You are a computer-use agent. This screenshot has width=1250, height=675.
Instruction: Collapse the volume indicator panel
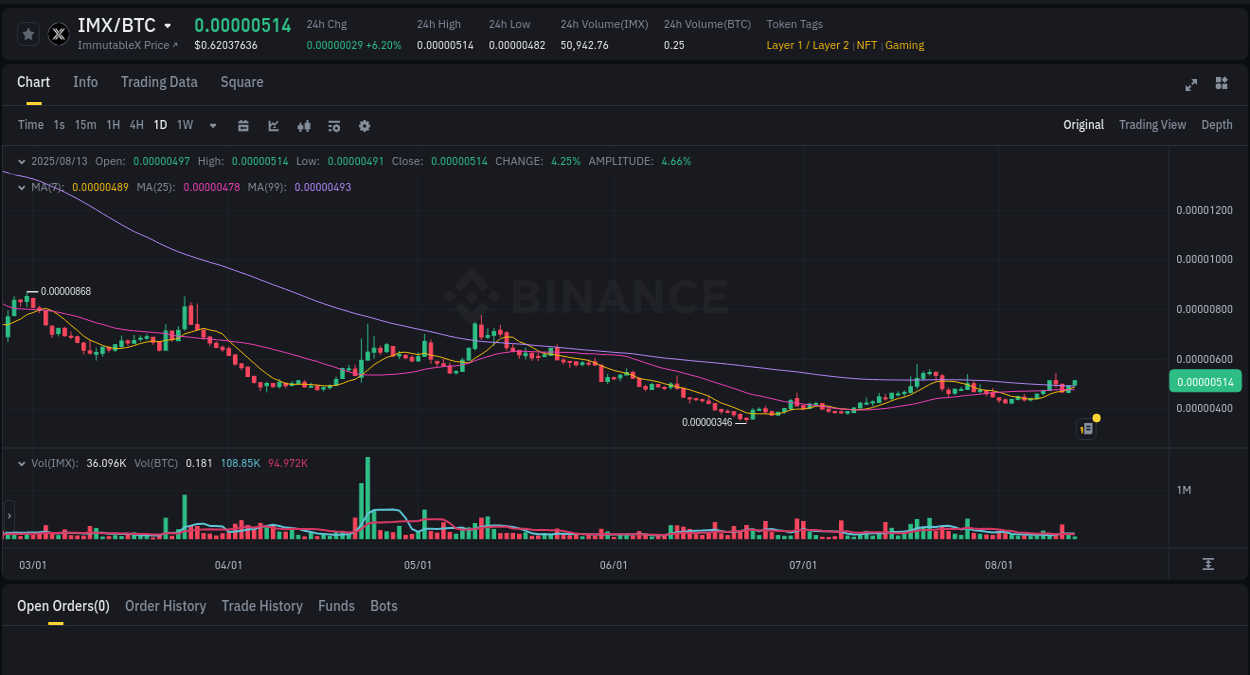(21, 463)
